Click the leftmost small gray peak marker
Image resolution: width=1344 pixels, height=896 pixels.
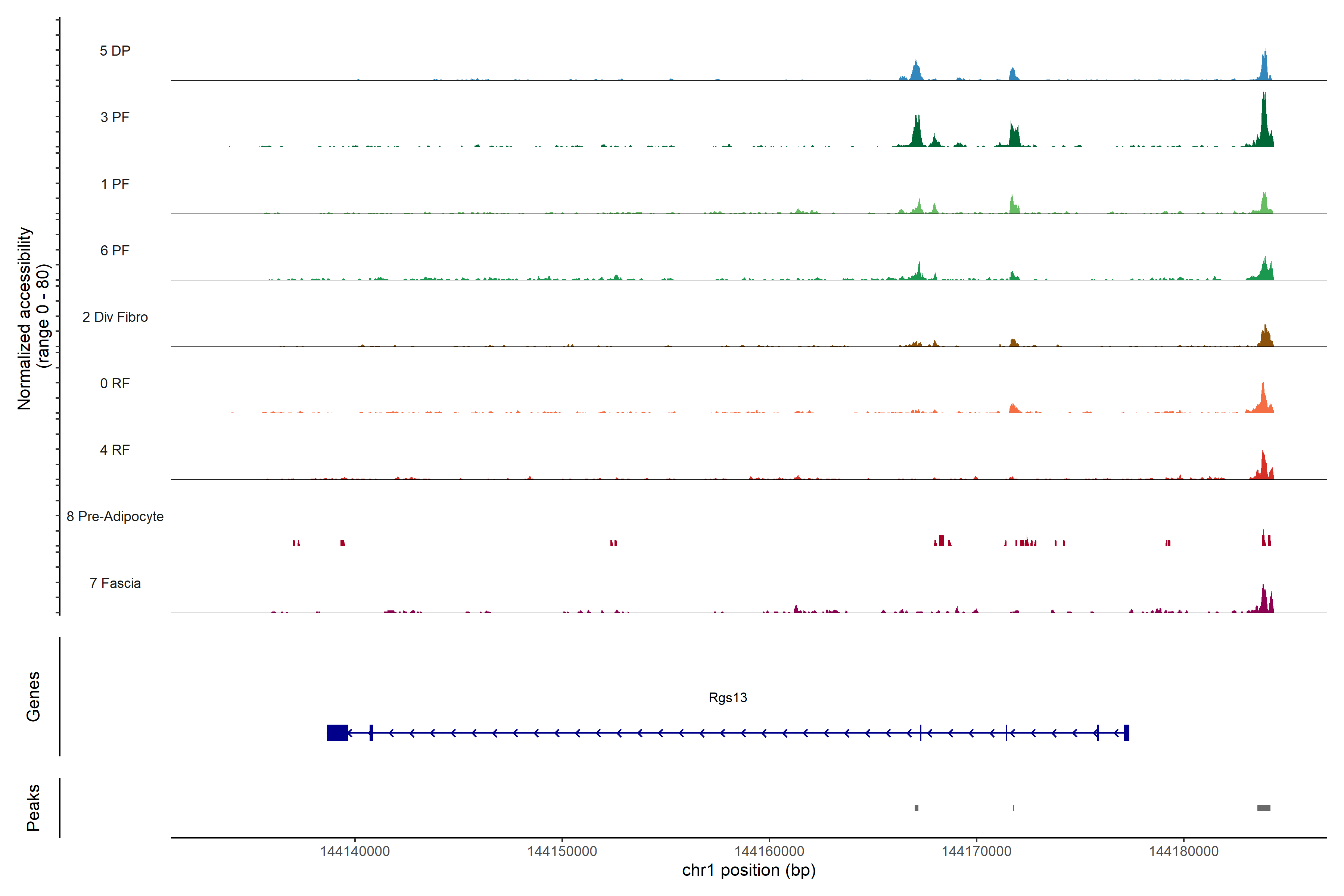pyautogui.click(x=917, y=808)
